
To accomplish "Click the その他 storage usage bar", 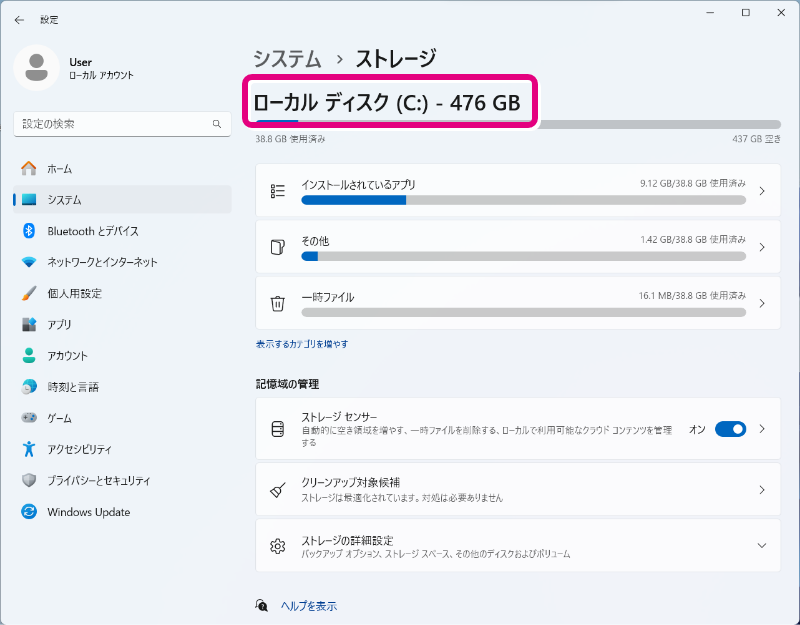I will [523, 256].
